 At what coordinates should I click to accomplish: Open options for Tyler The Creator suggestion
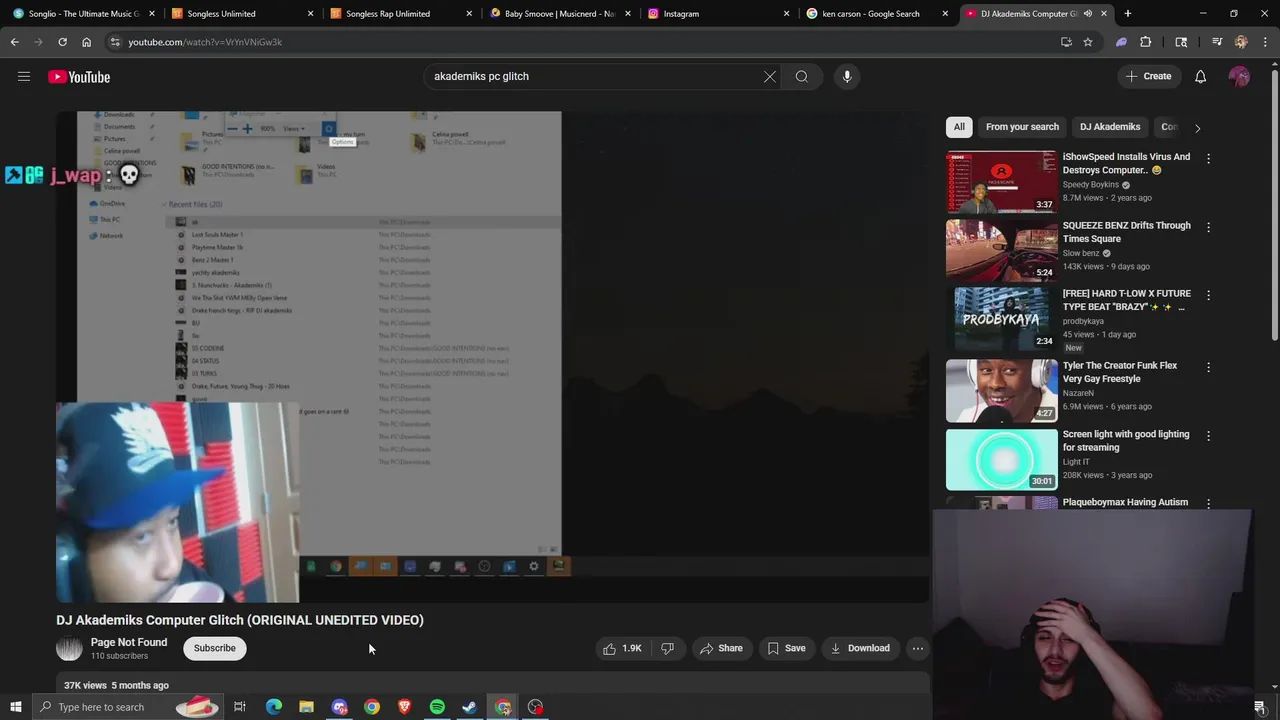(1208, 367)
